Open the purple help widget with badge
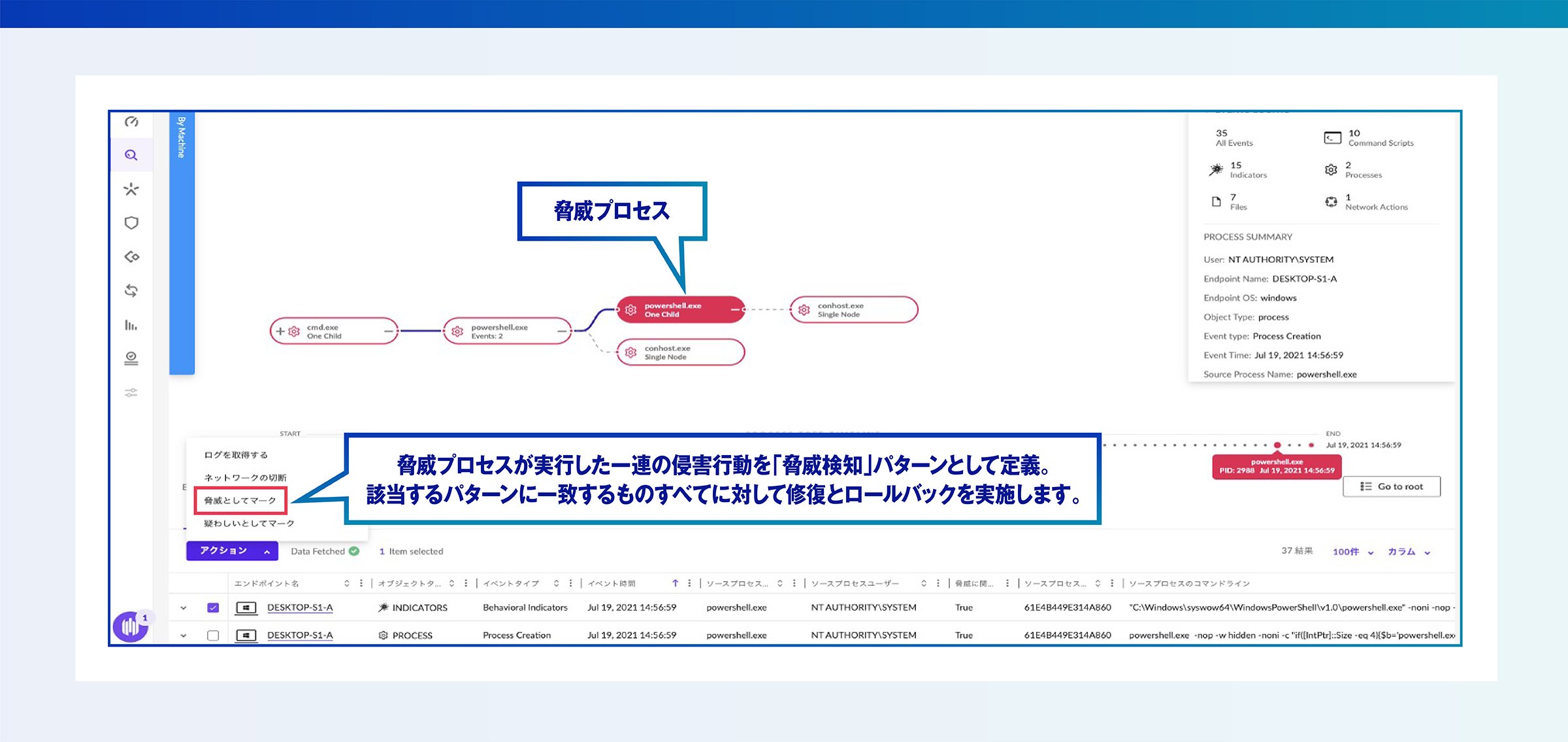Viewport: 1568px width, 742px height. pos(130,626)
